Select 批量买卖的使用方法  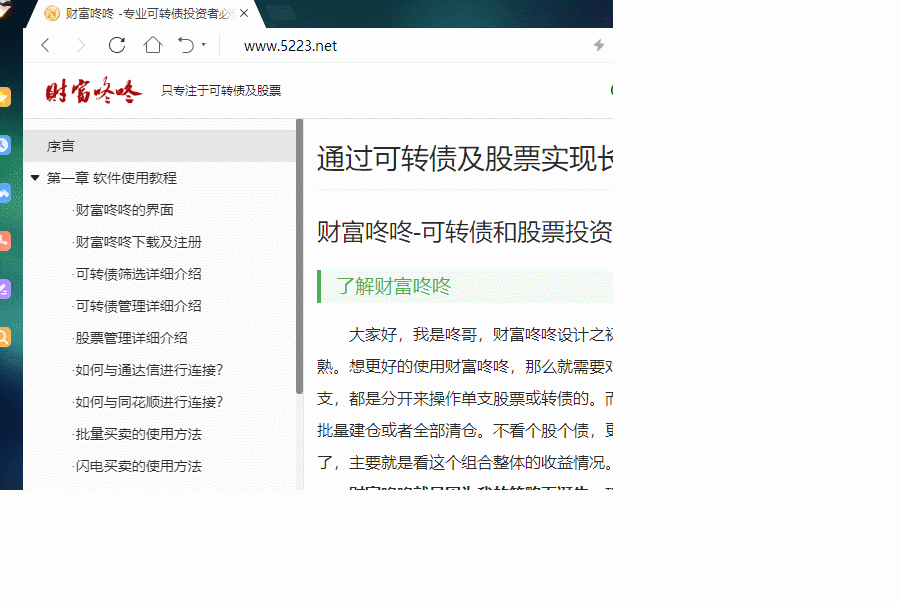138,435
